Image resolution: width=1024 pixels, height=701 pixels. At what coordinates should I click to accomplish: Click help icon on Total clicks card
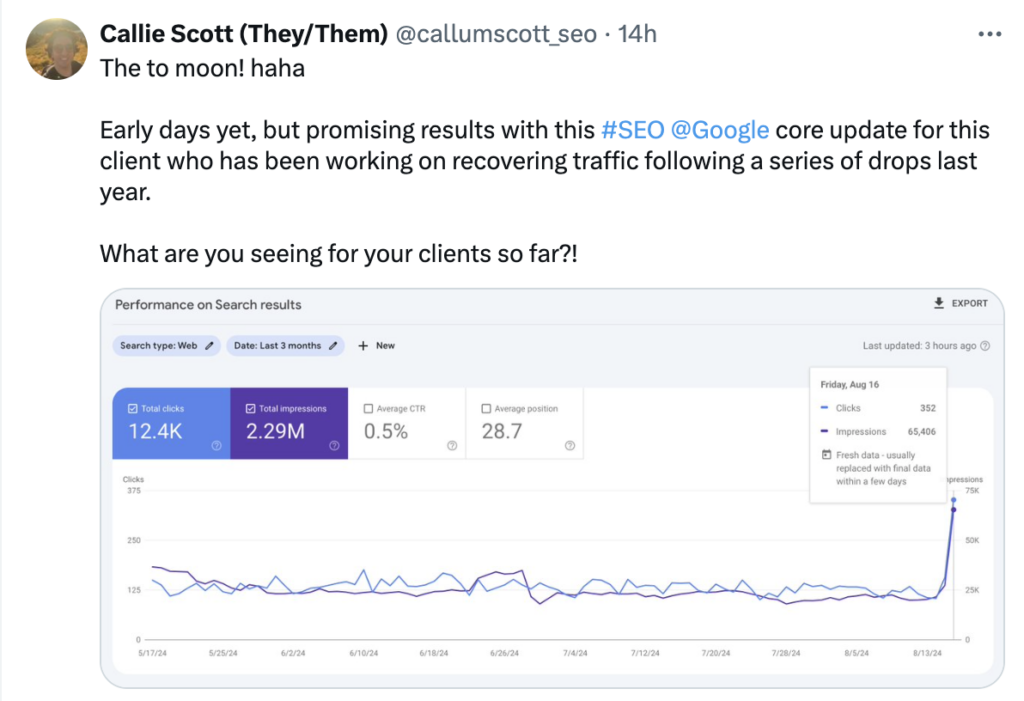click(x=217, y=446)
